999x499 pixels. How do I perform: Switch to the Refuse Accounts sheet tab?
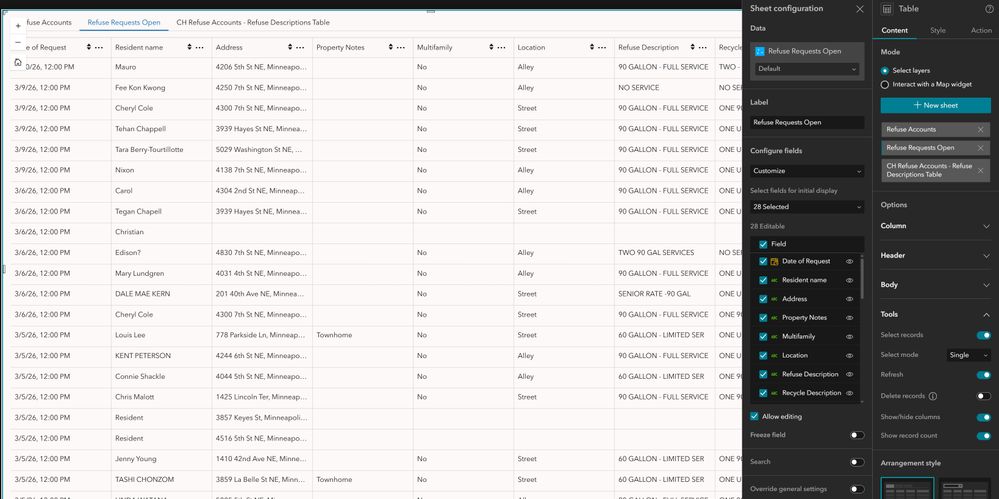tap(47, 22)
